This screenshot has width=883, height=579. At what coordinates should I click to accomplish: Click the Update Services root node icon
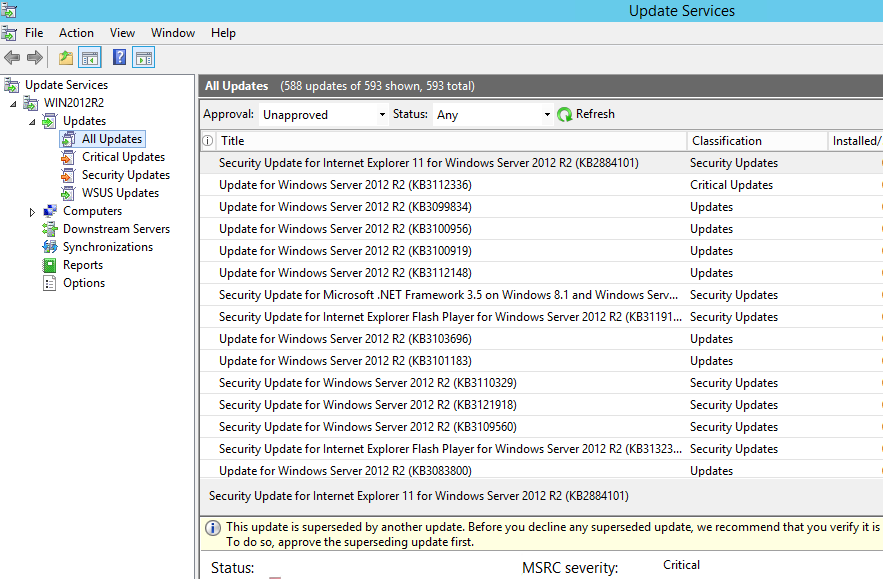point(12,85)
